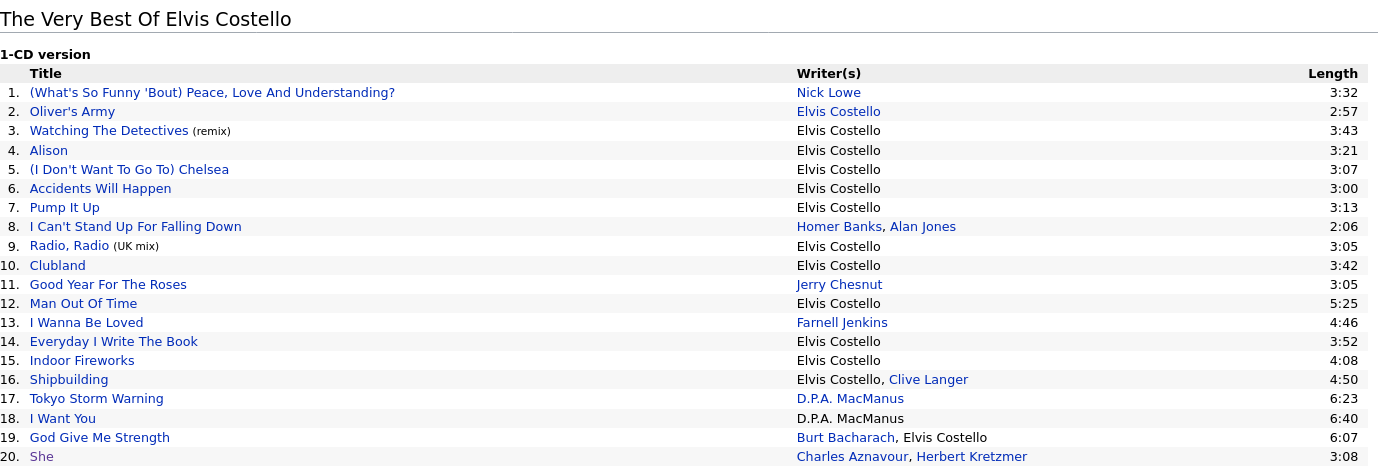The height and width of the screenshot is (466, 1378).
Task: Open the Oliver's Army song link
Action: [72, 112]
